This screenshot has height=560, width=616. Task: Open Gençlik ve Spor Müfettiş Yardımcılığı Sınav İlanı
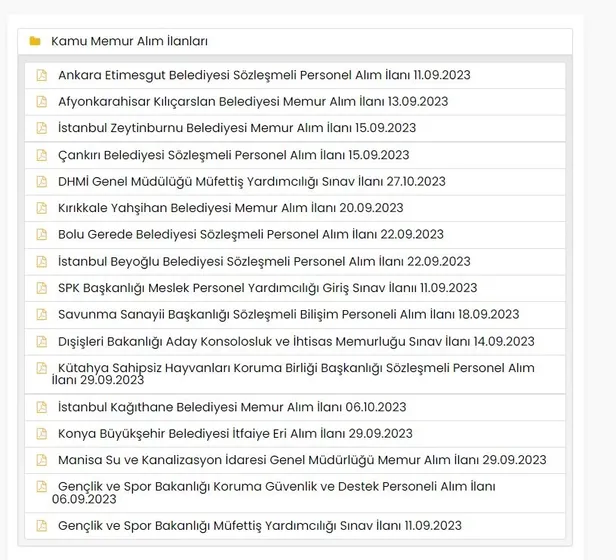click(x=260, y=526)
